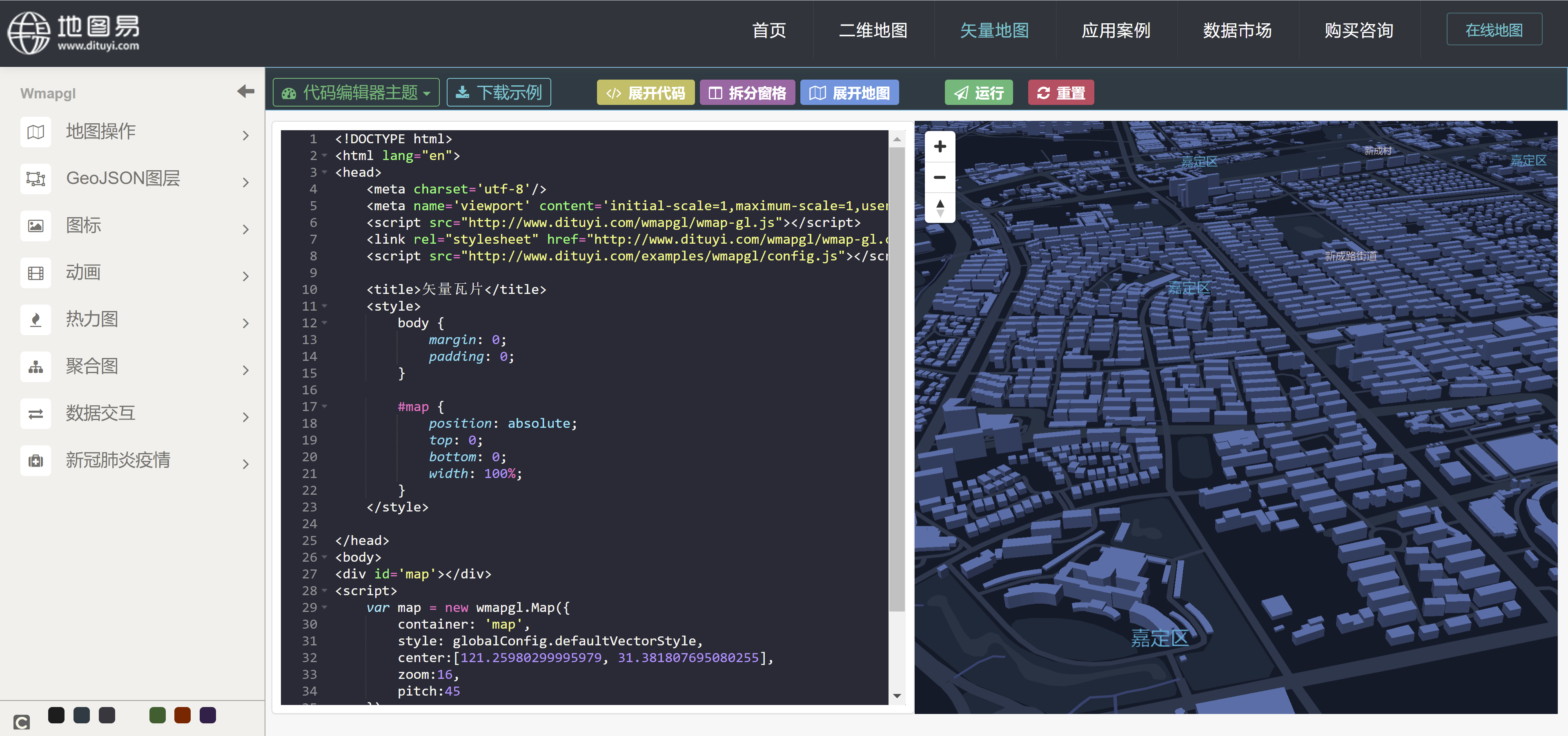
Task: Expand the 图标 menu chevron
Action: click(246, 229)
